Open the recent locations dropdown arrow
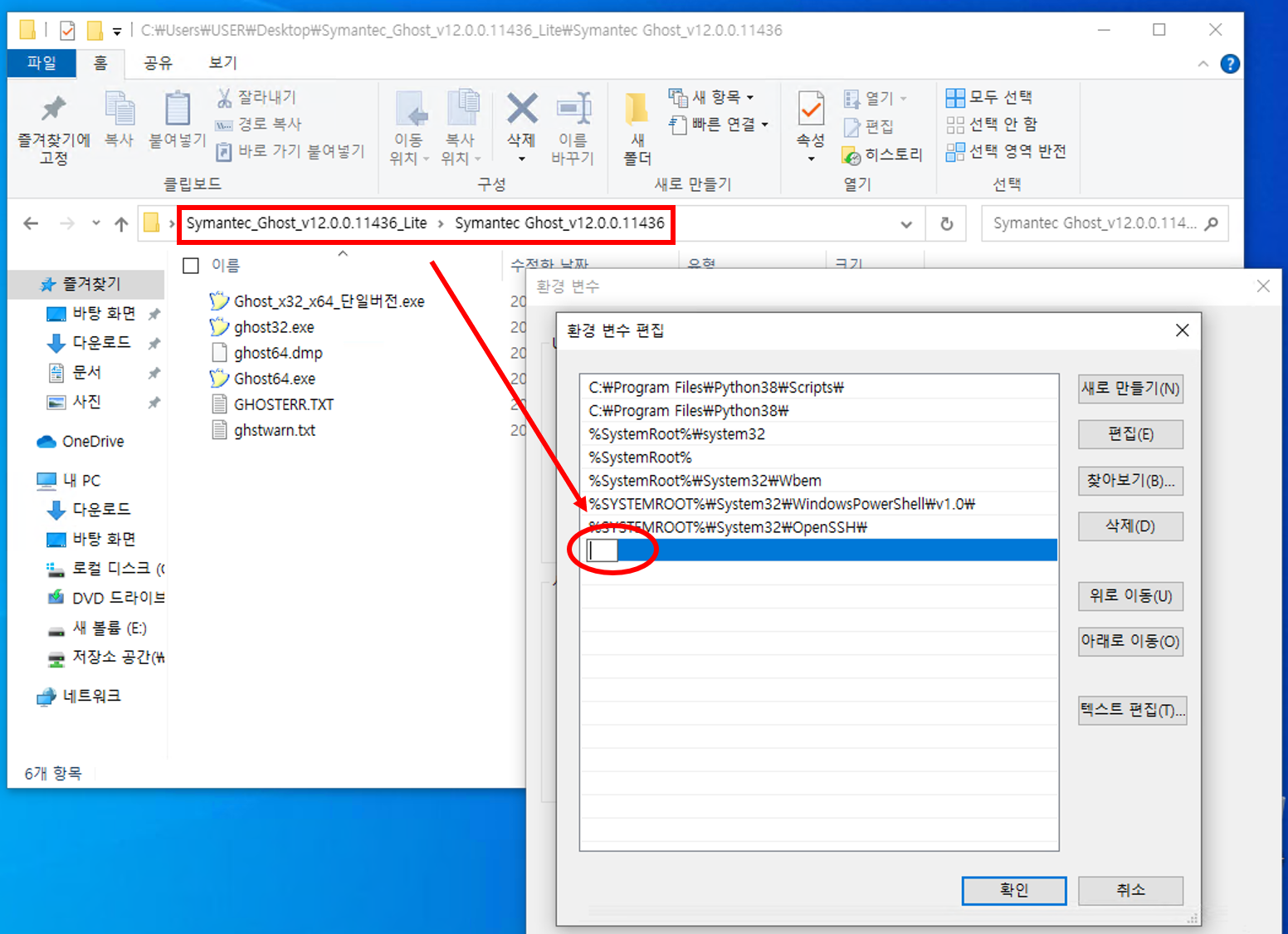The height and width of the screenshot is (934, 1288). 96,223
